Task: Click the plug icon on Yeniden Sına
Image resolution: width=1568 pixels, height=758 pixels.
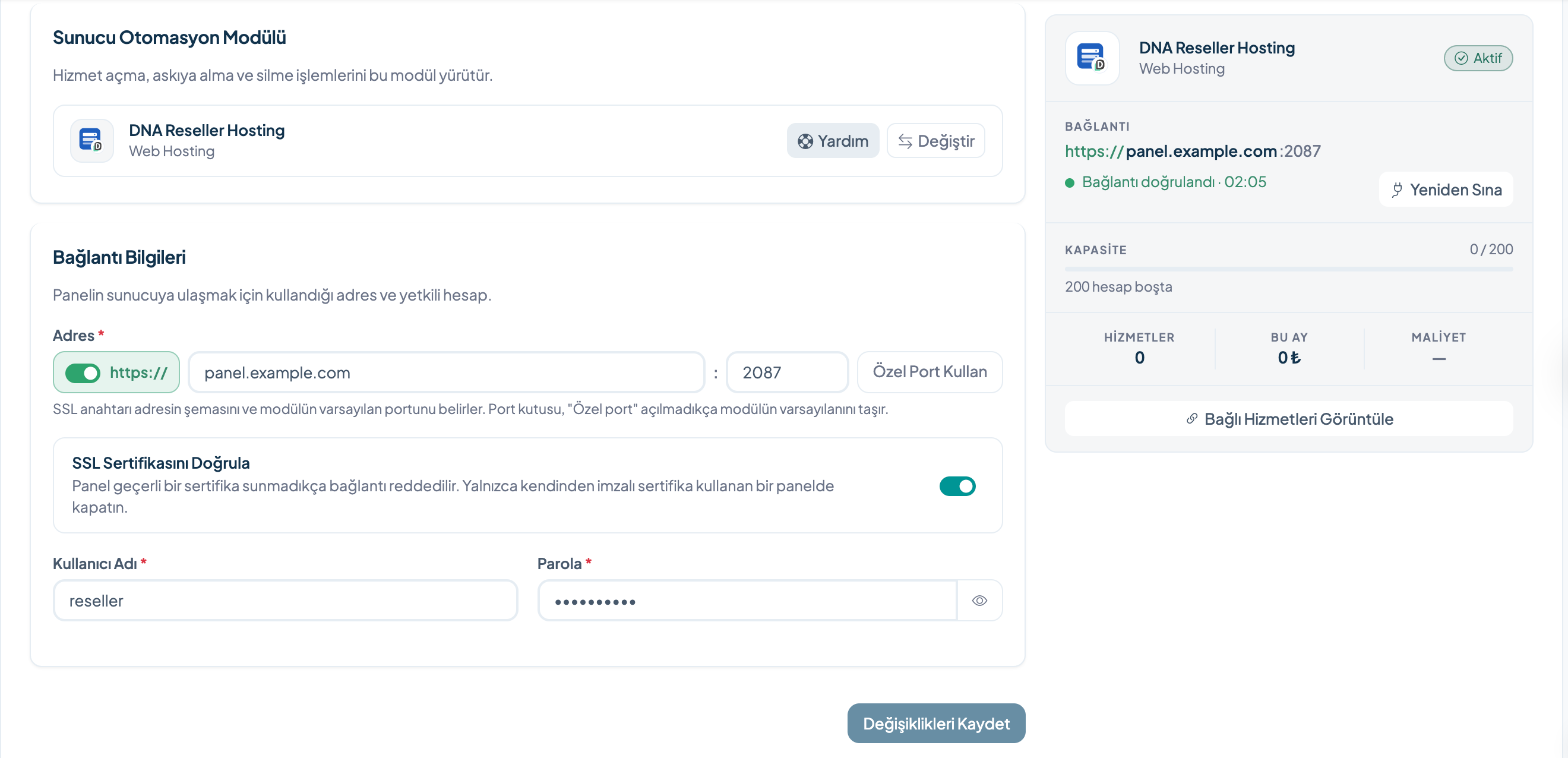Action: (1398, 189)
